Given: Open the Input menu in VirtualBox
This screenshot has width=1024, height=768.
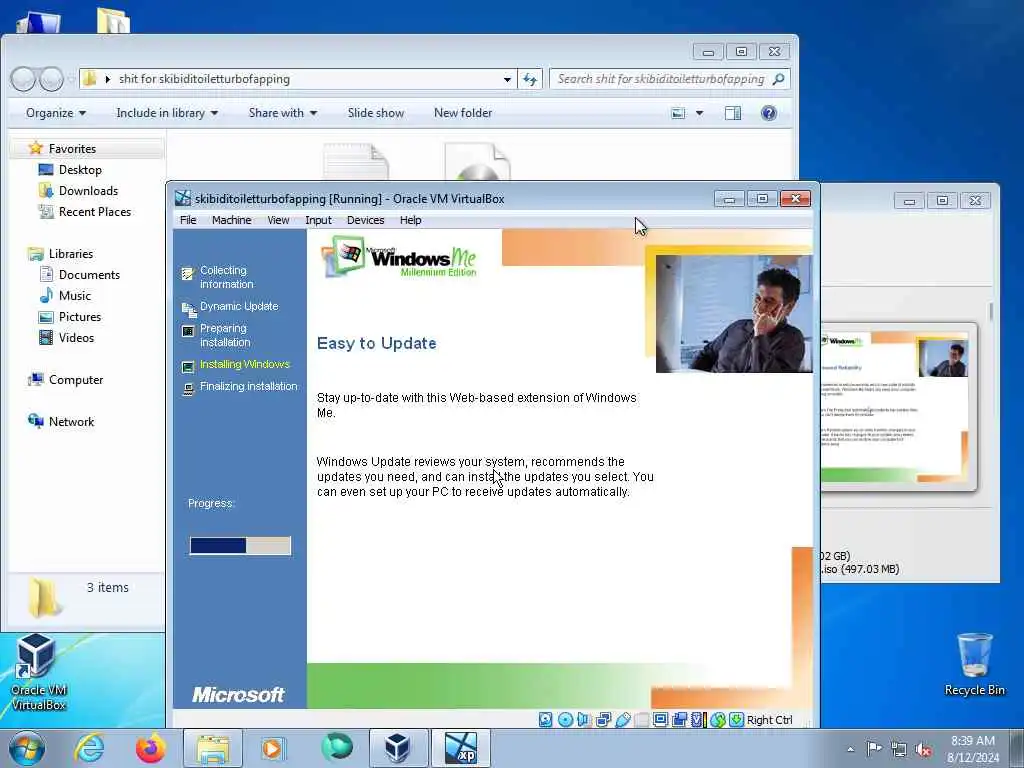Looking at the screenshot, I should point(318,220).
